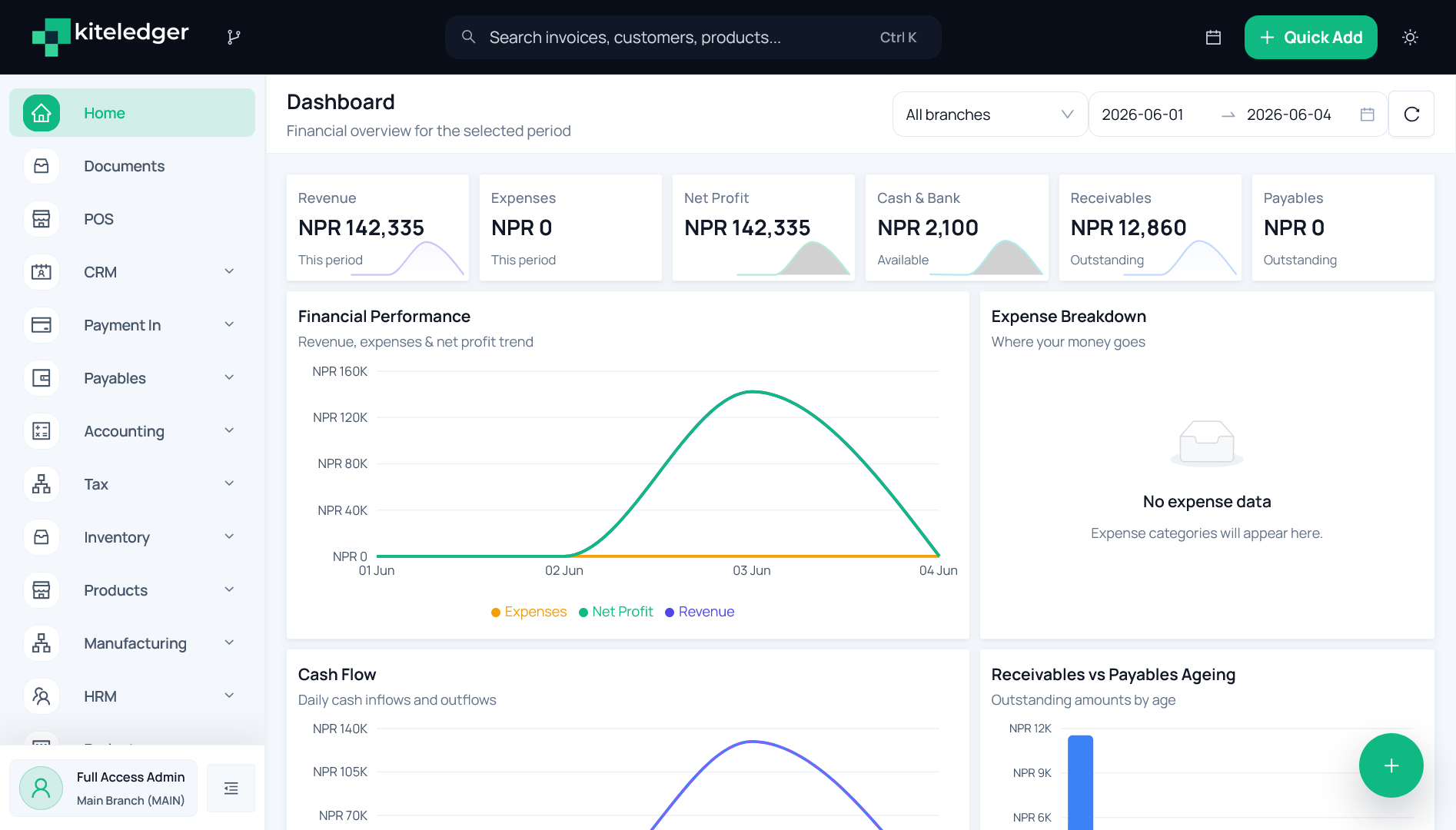This screenshot has width=1456, height=830.
Task: Go to Home in the sidebar
Action: 132,113
